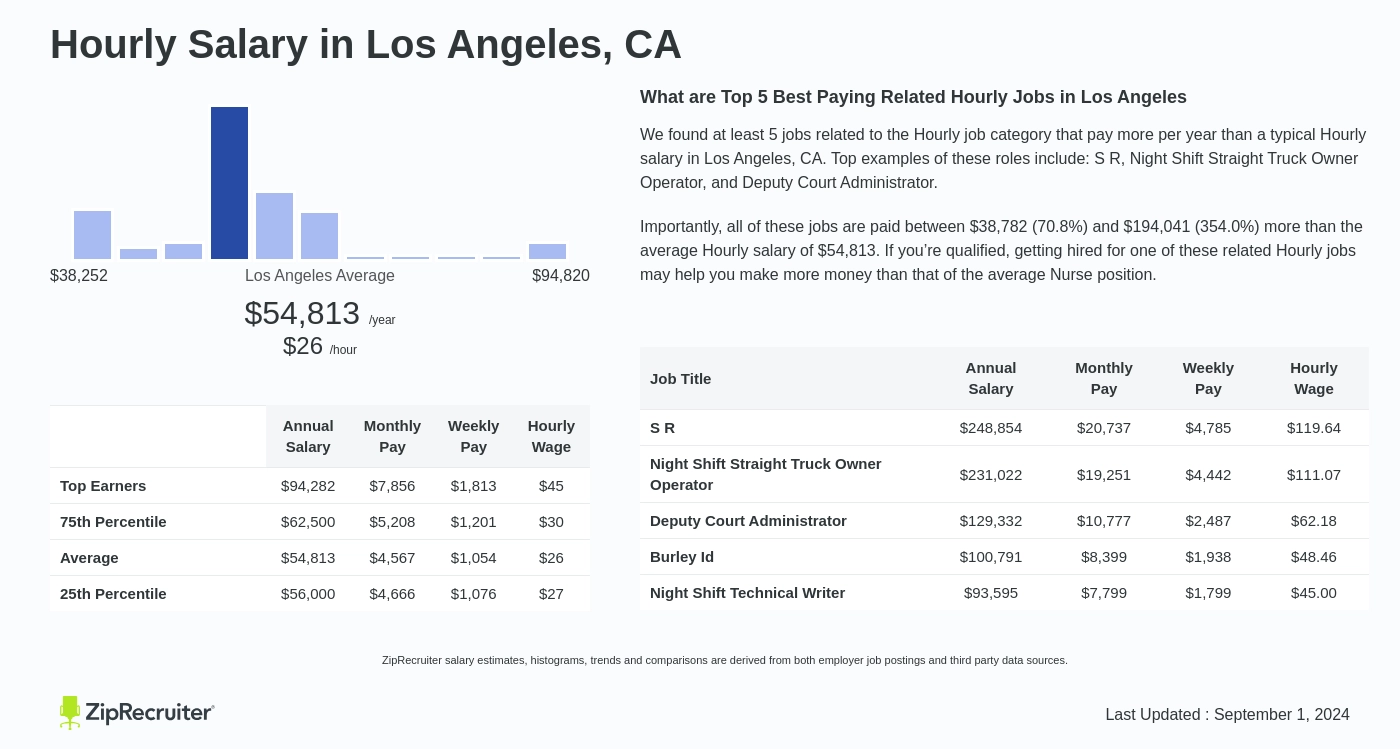Click the 'Top Earners' row label

coord(103,486)
